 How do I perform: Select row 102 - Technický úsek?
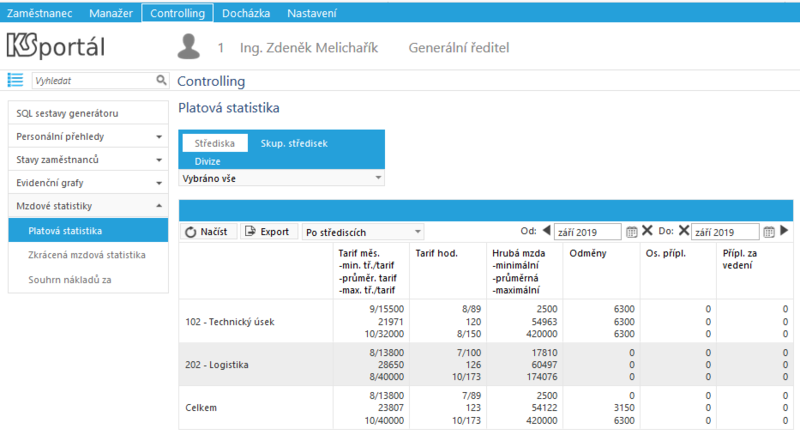point(486,321)
